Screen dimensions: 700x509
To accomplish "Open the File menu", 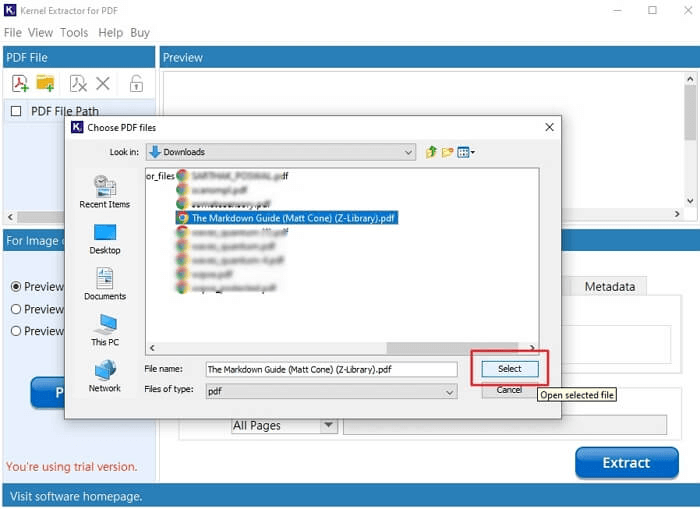I will 12,33.
